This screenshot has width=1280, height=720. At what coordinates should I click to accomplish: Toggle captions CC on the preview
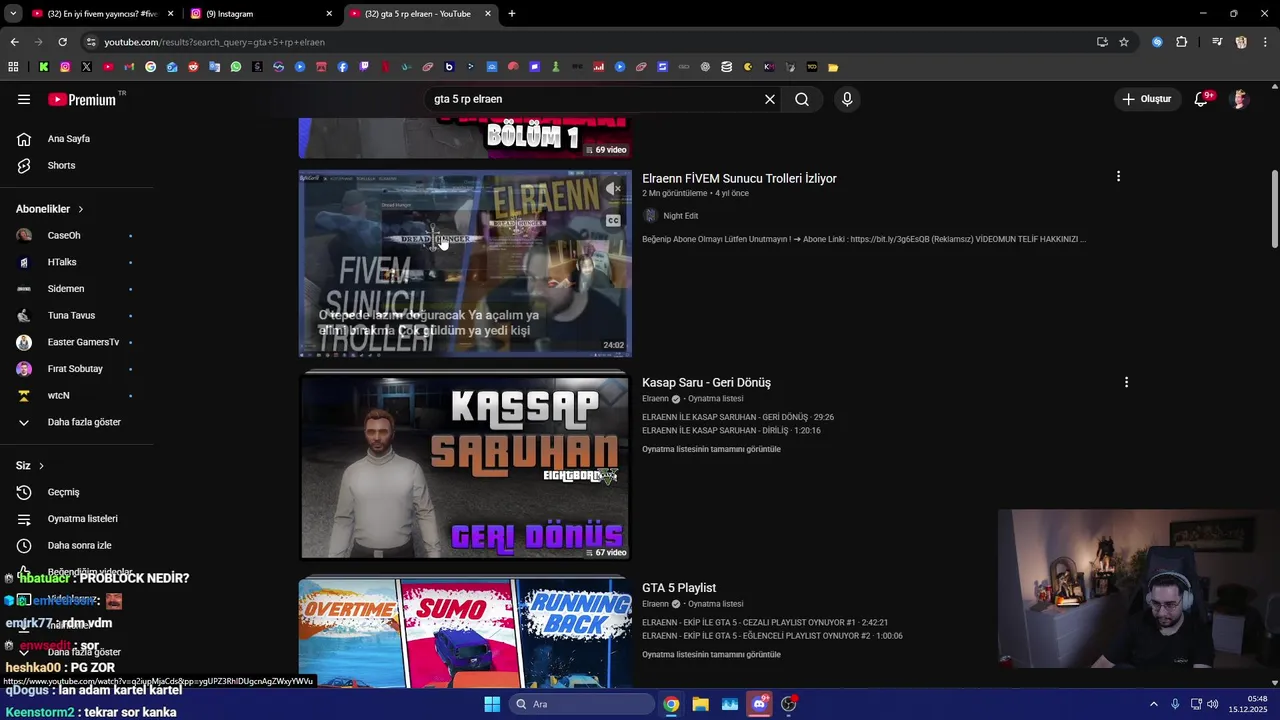coord(613,220)
